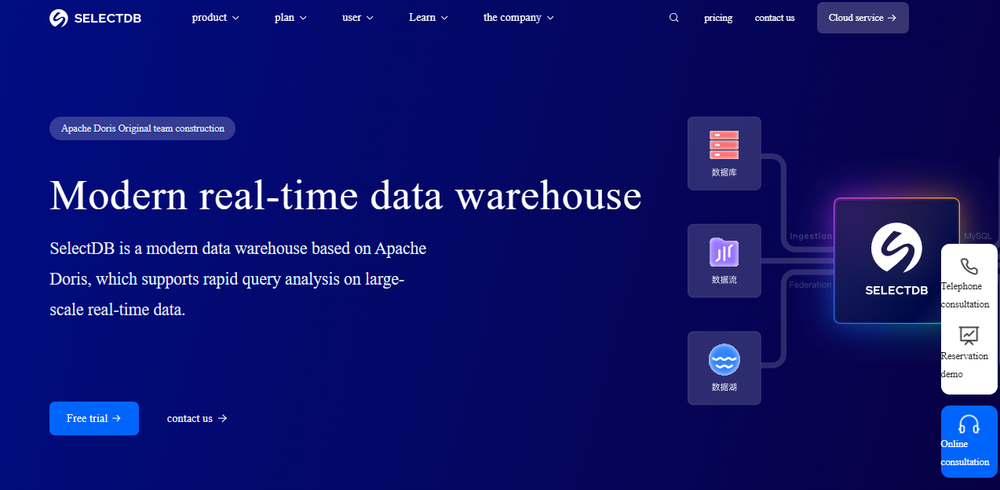Click the central SELECTDB logo card
This screenshot has height=490, width=1000.
click(896, 261)
